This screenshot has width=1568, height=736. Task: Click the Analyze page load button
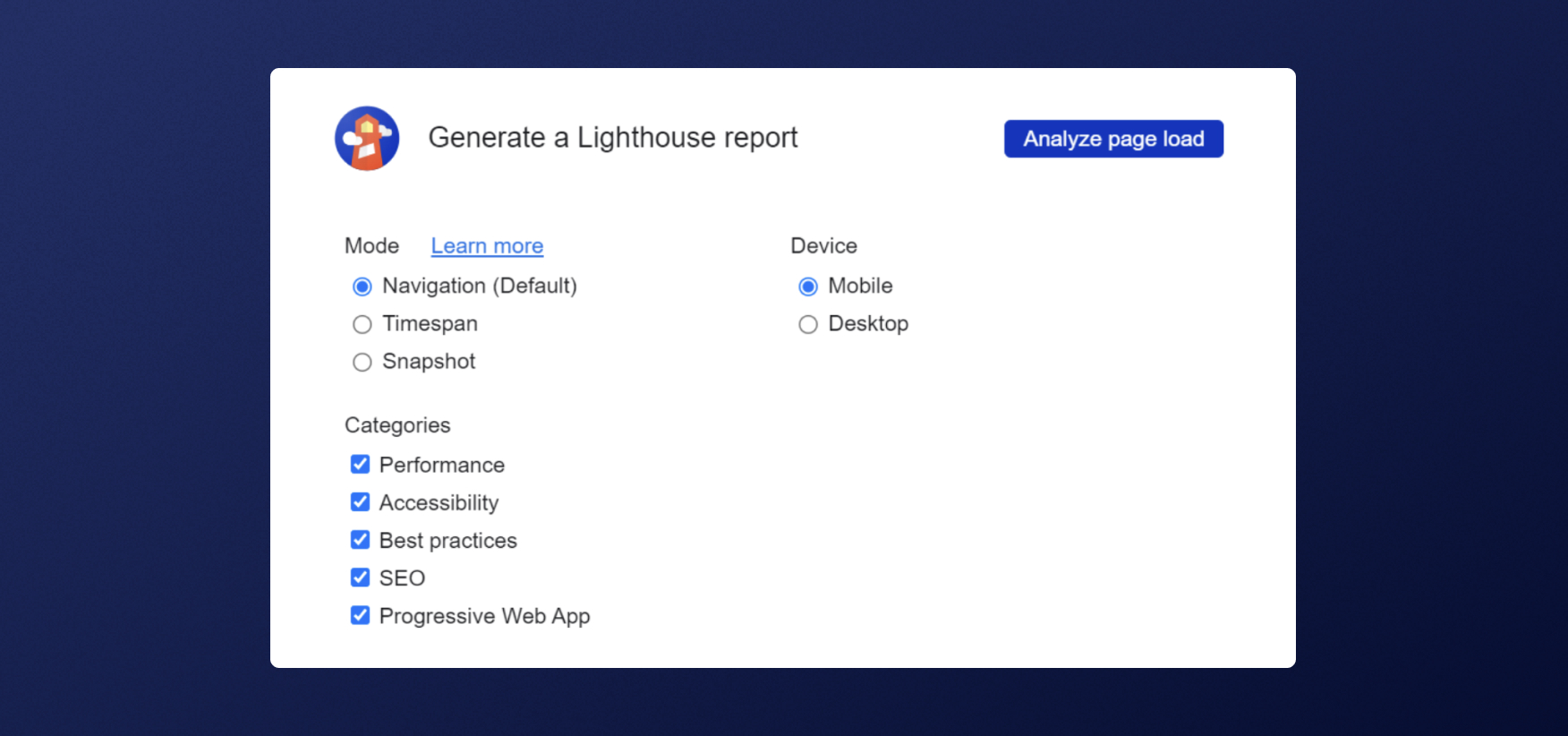pyautogui.click(x=1113, y=139)
